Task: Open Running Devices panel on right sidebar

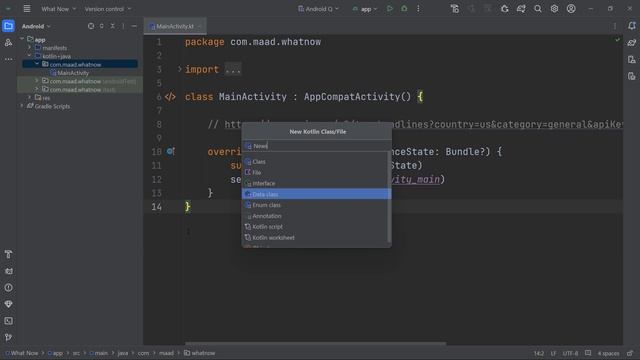Action: point(632,76)
